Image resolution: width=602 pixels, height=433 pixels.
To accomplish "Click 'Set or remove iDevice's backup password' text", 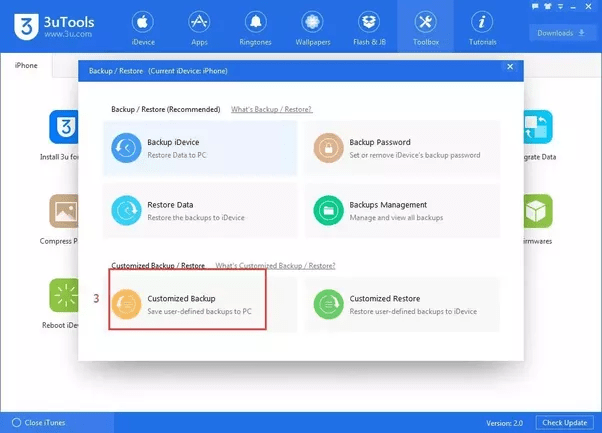I will click(415, 155).
